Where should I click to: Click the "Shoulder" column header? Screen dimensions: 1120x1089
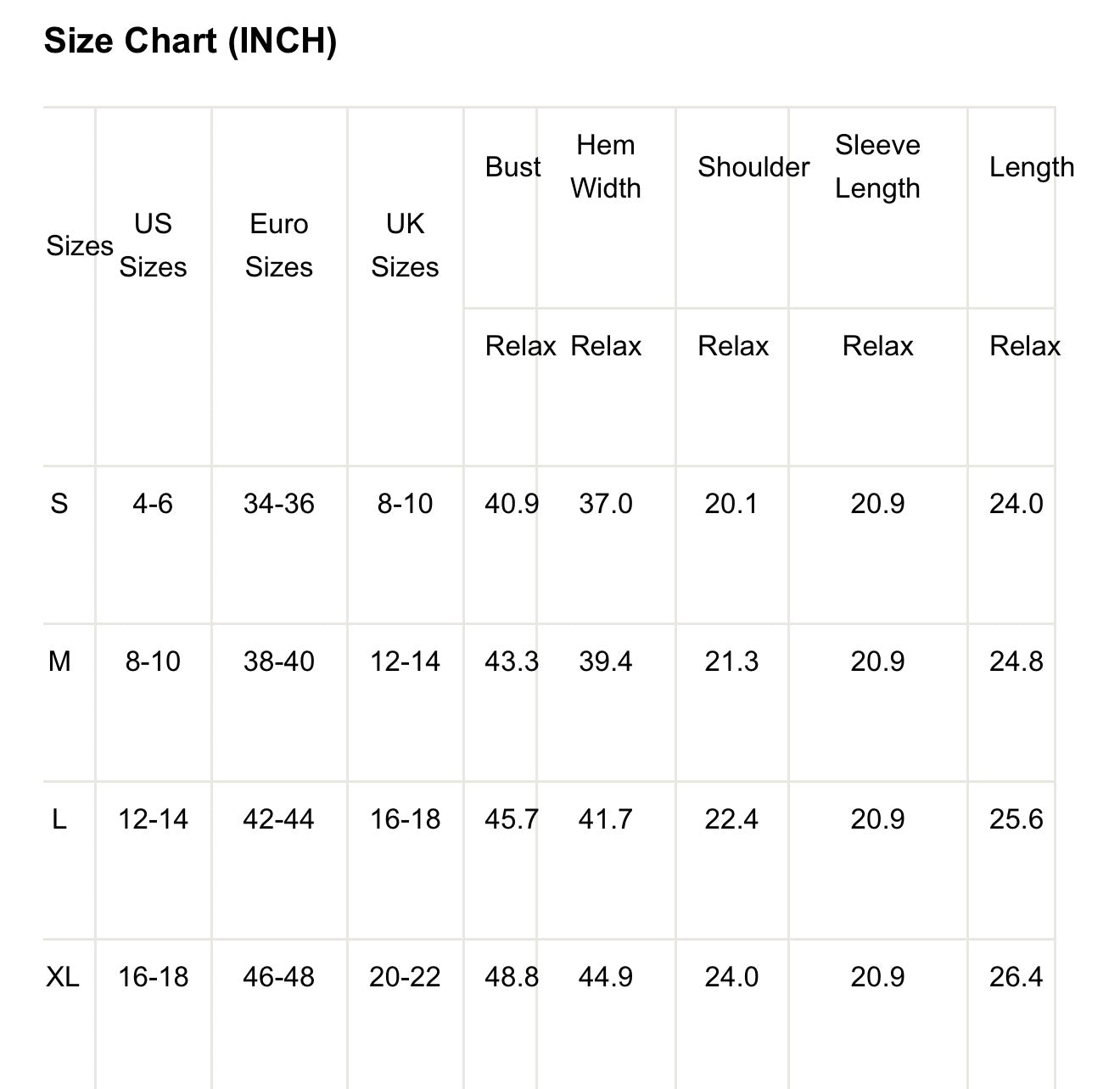click(x=753, y=167)
